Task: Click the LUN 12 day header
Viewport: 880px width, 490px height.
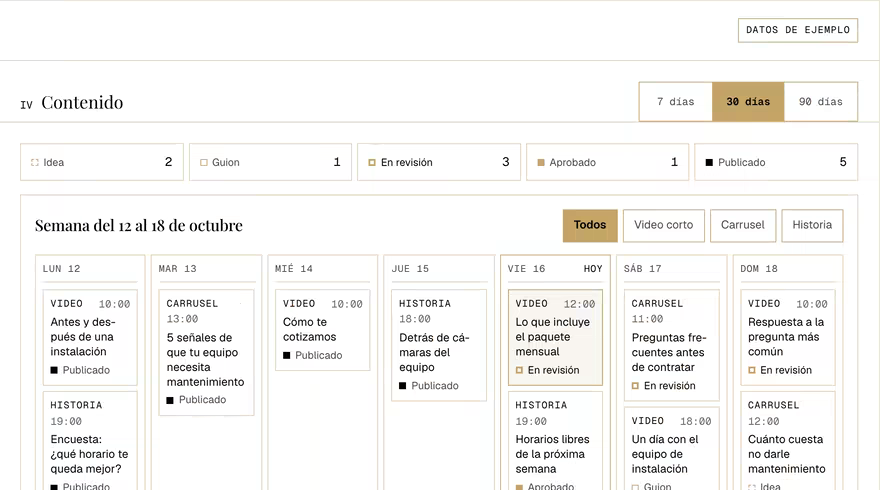Action: (61, 269)
